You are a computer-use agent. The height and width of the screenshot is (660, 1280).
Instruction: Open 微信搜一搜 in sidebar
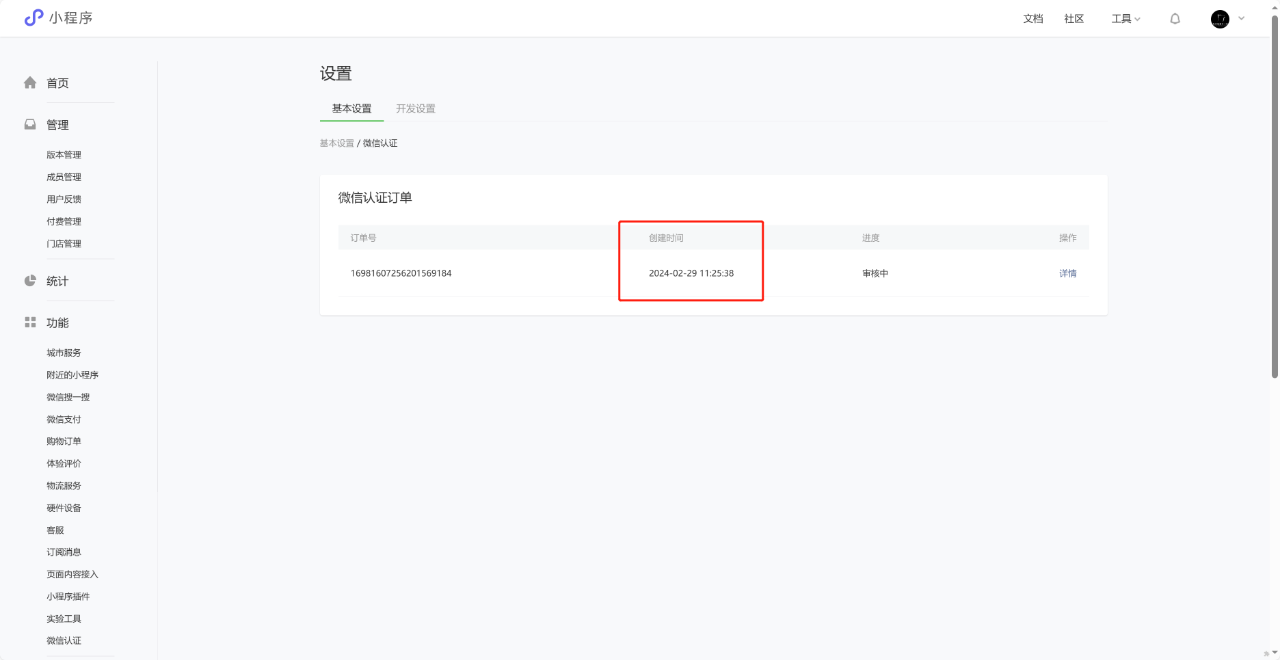(68, 397)
